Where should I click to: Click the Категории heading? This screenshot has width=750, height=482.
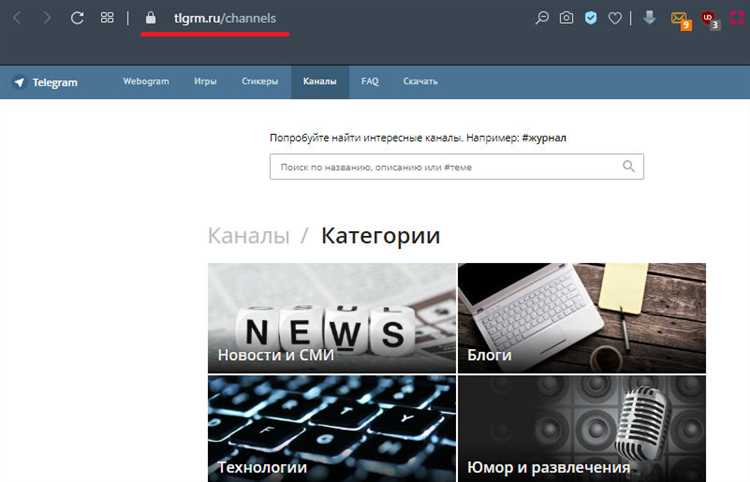[380, 236]
